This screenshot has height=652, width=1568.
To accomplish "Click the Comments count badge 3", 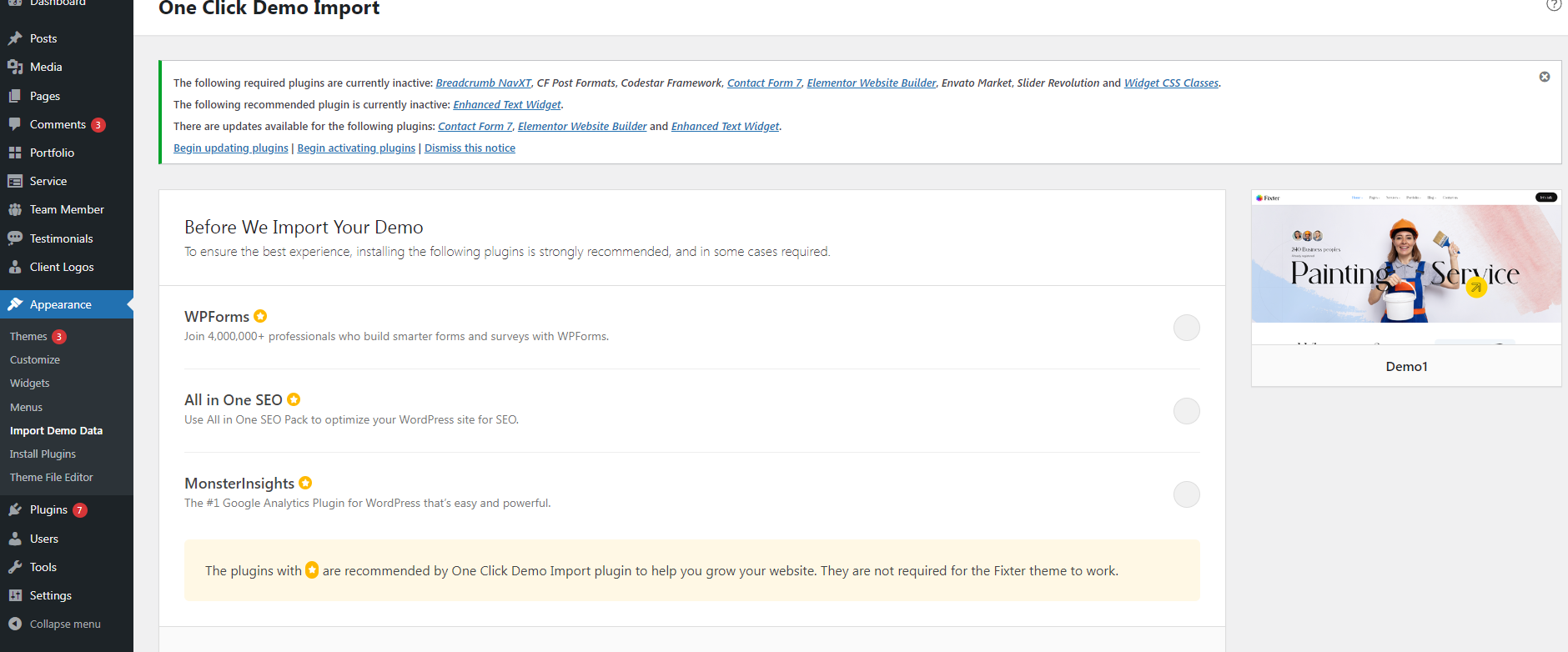I will pyautogui.click(x=98, y=125).
